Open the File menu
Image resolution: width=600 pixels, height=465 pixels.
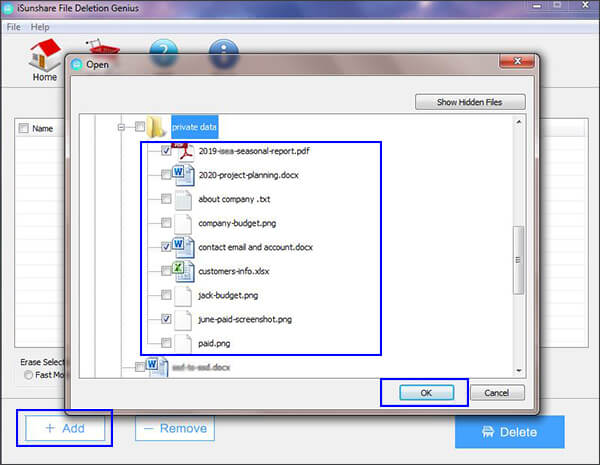click(13, 27)
